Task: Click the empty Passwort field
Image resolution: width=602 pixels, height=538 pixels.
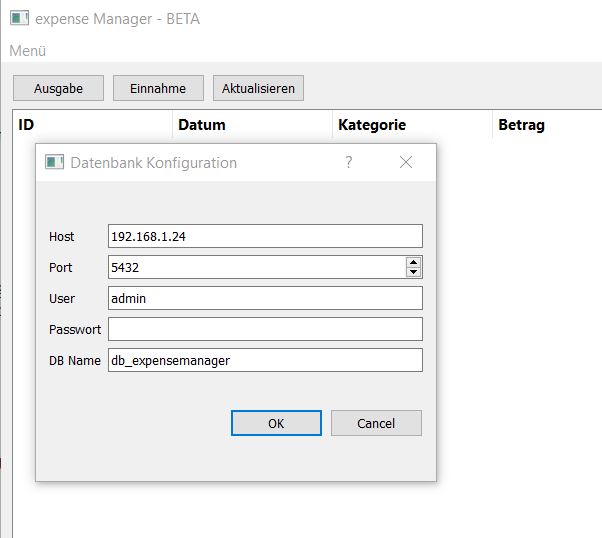Action: pos(265,329)
